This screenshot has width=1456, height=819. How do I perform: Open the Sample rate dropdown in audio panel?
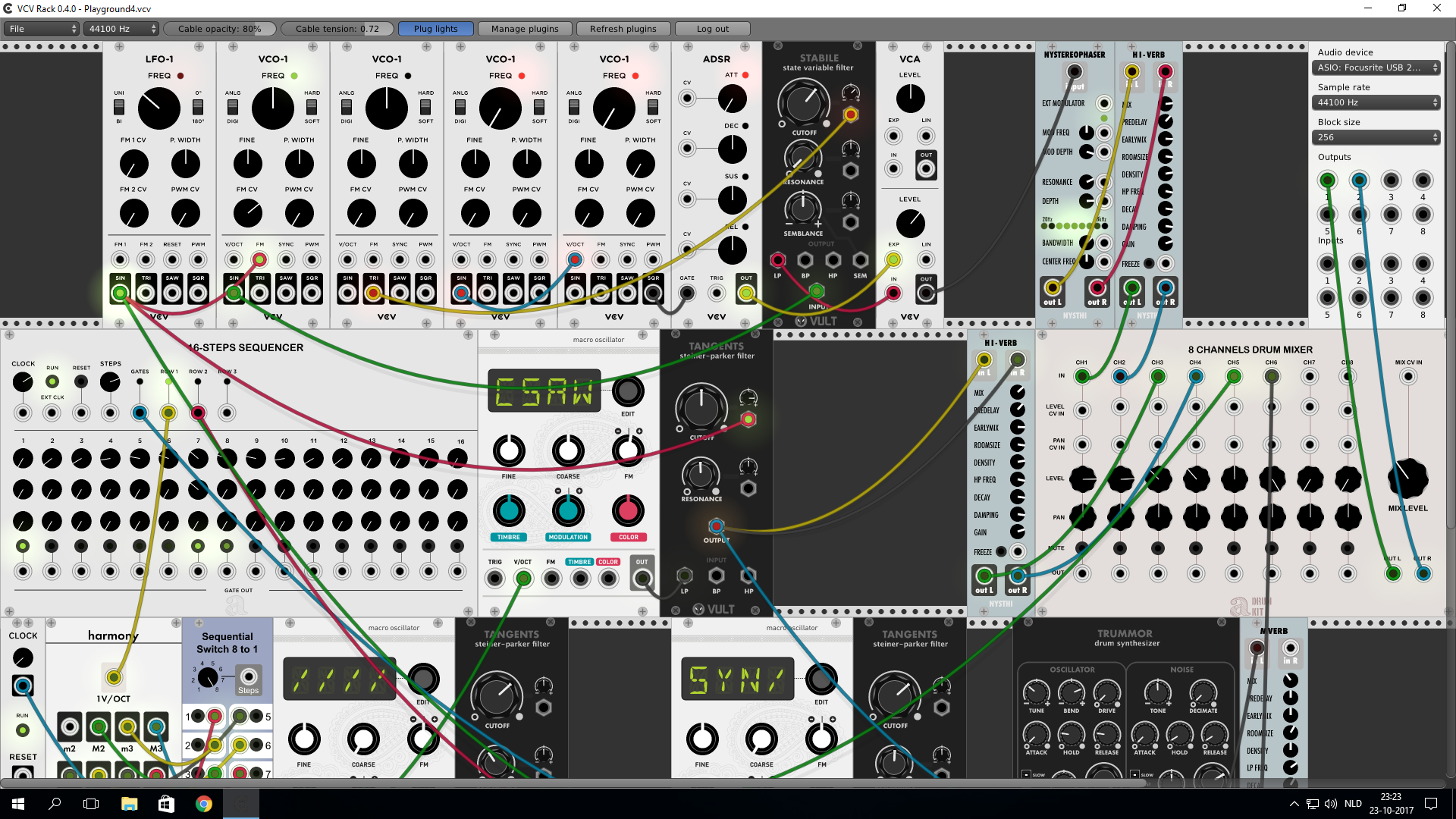[x=1376, y=102]
